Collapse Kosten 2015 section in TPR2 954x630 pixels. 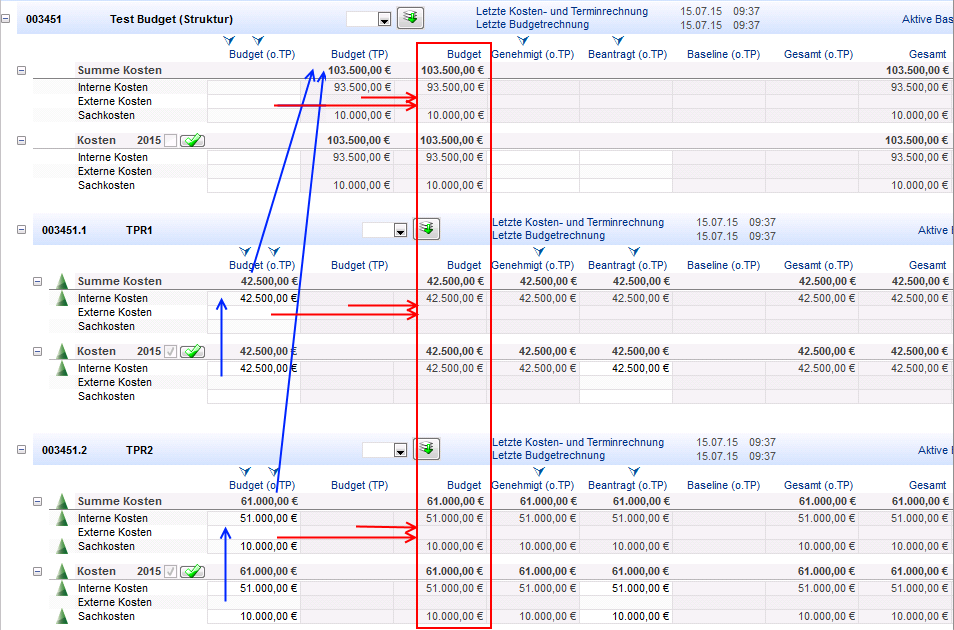tap(37, 572)
